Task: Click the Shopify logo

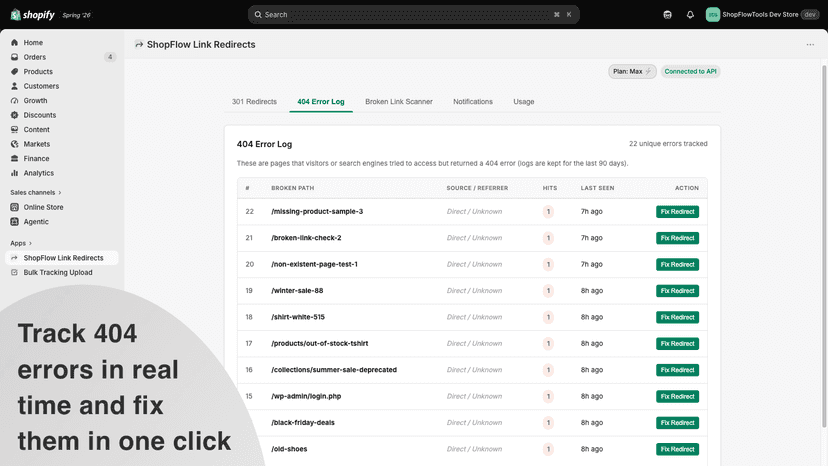Action: pyautogui.click(x=32, y=15)
